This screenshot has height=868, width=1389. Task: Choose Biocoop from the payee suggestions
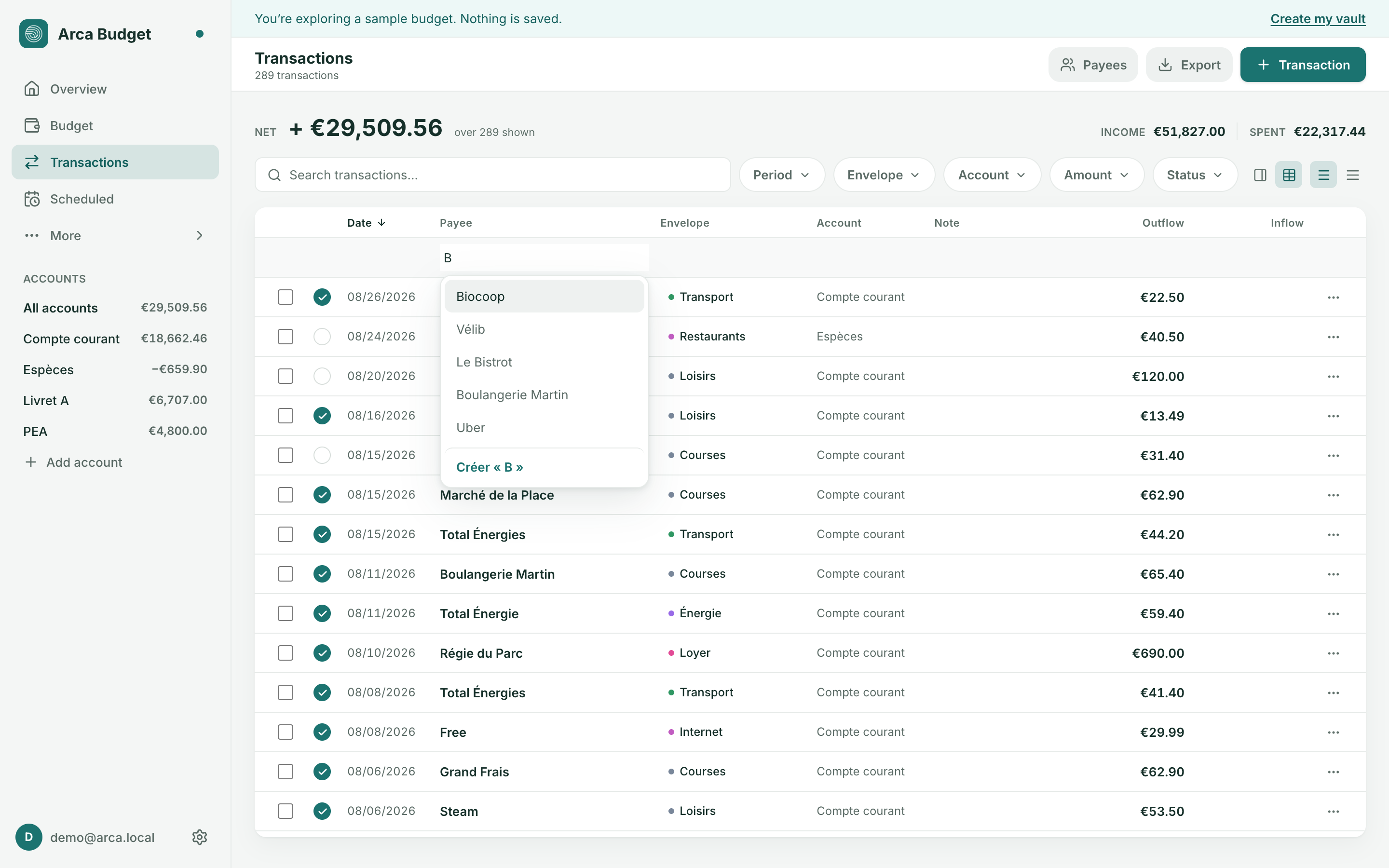(x=544, y=297)
